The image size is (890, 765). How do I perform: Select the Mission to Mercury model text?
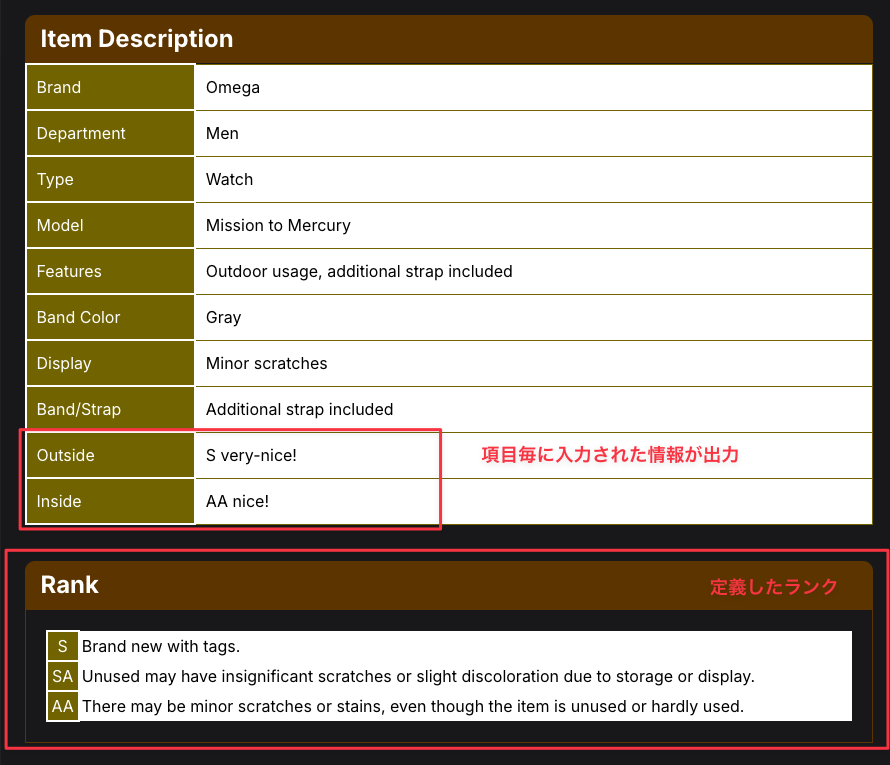pyautogui.click(x=278, y=226)
